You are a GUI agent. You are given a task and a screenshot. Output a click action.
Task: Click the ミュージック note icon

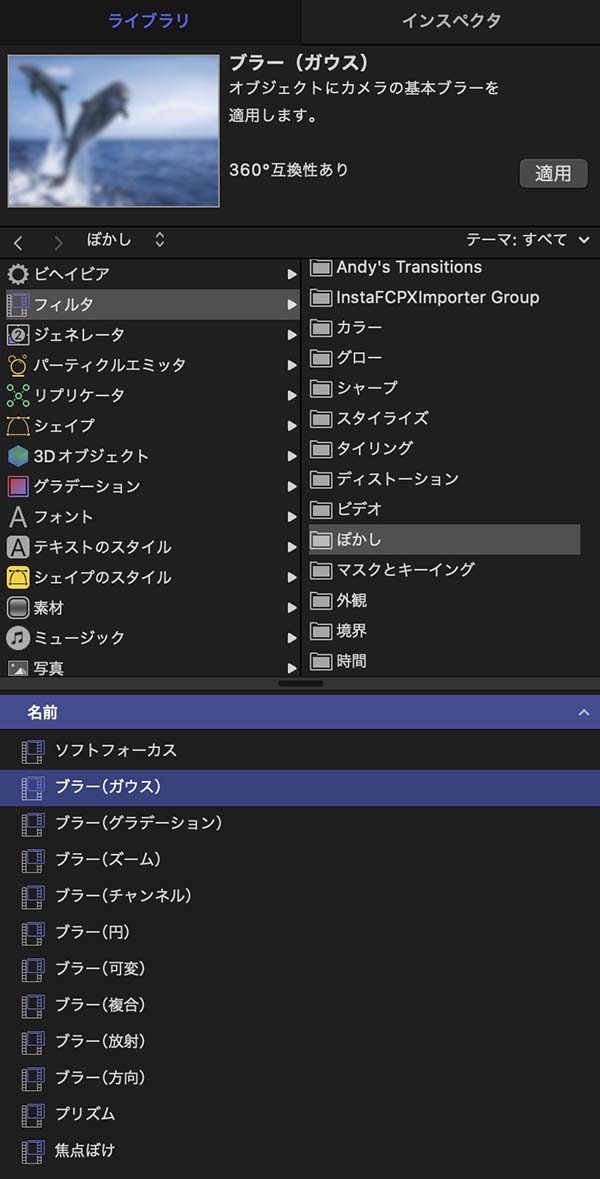[18, 638]
